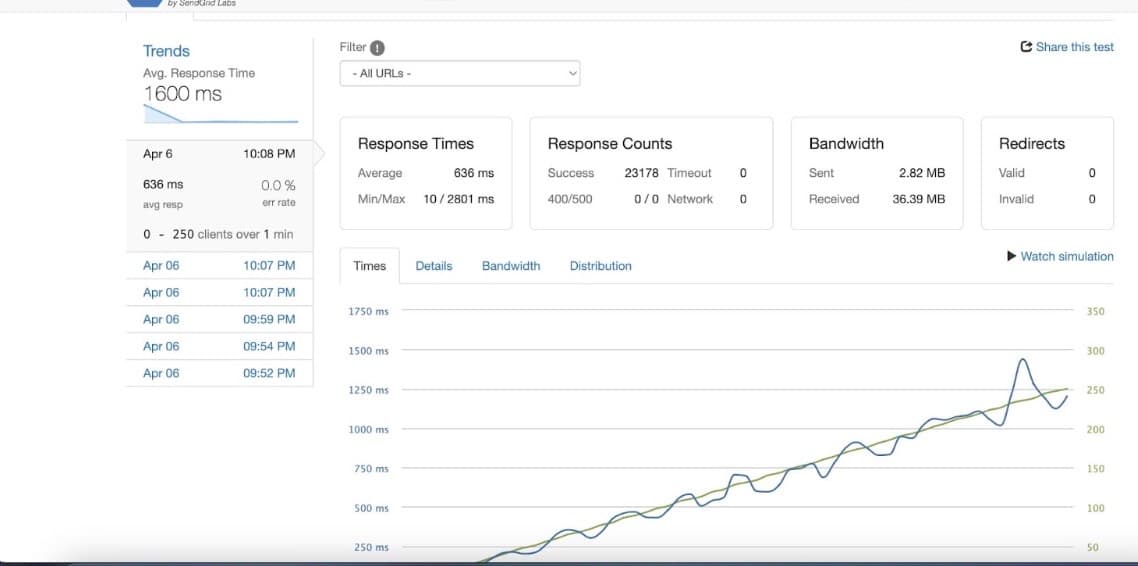Click the Timeout label in Response Counts

click(689, 173)
